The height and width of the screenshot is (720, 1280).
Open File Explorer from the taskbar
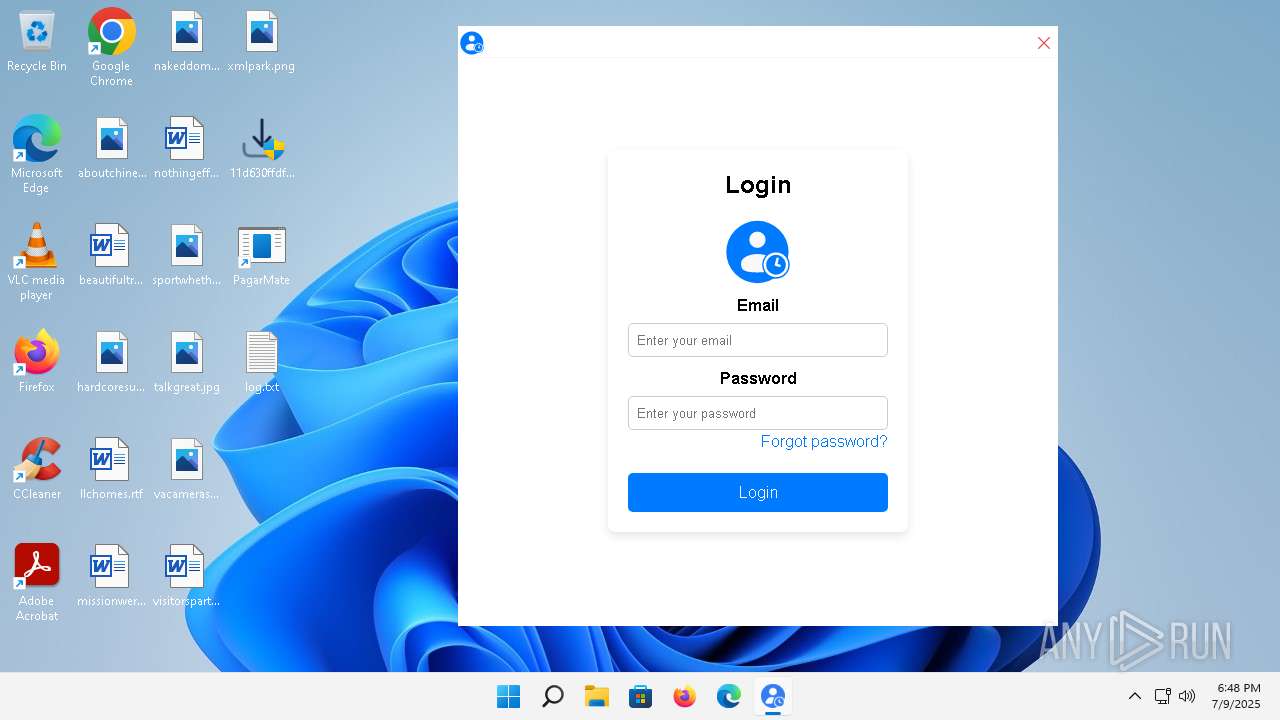tap(597, 696)
